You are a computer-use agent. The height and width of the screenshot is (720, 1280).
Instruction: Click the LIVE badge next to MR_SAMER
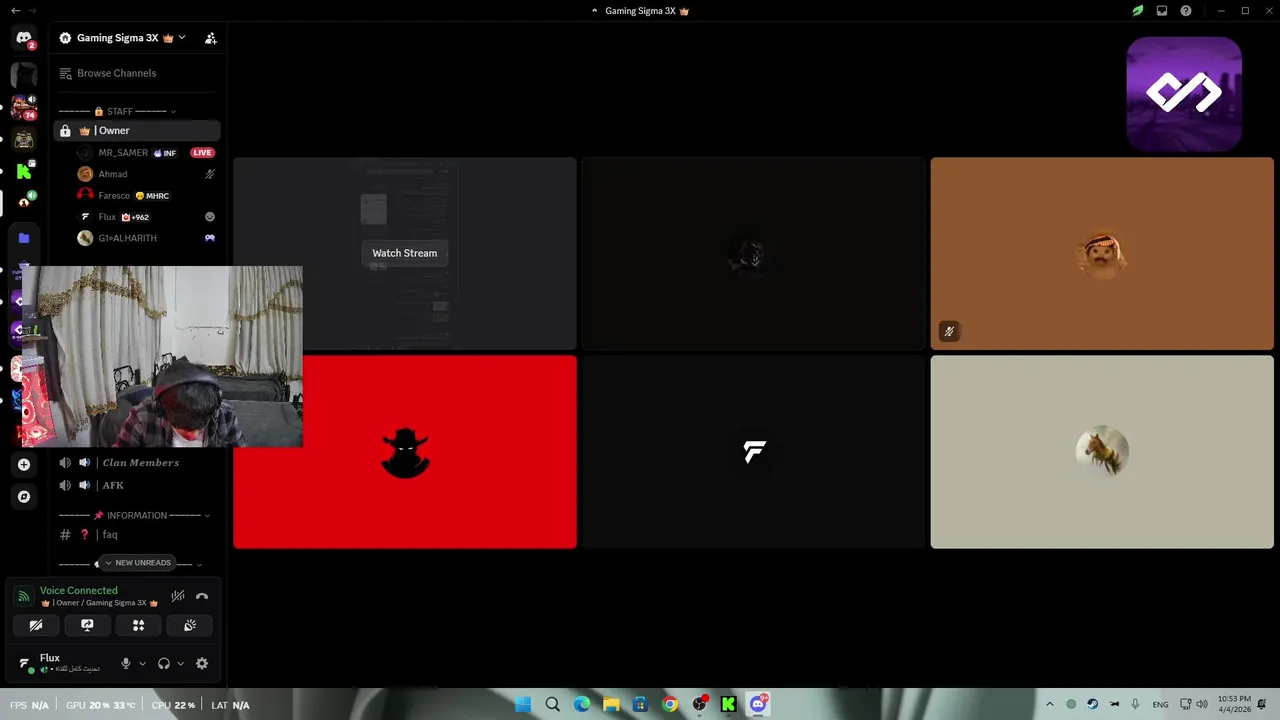pos(202,153)
